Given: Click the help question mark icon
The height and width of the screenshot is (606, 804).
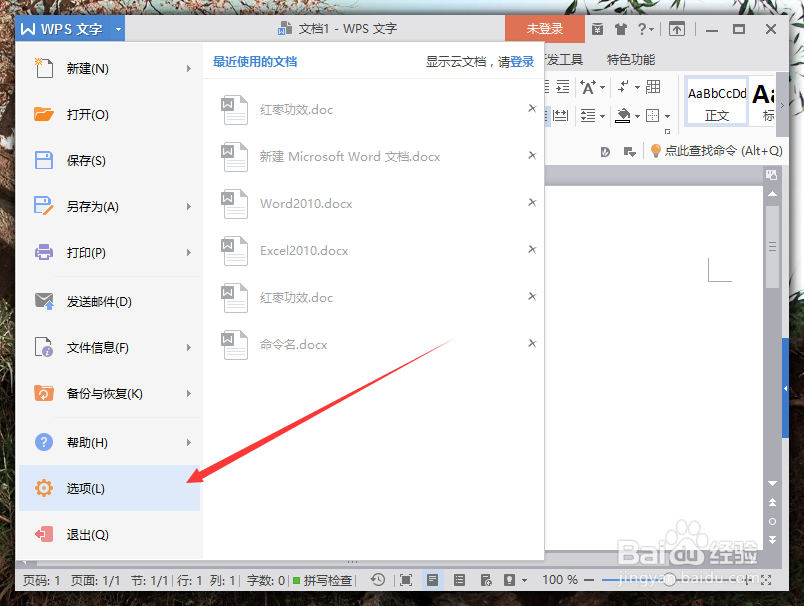Looking at the screenshot, I should pyautogui.click(x=642, y=29).
